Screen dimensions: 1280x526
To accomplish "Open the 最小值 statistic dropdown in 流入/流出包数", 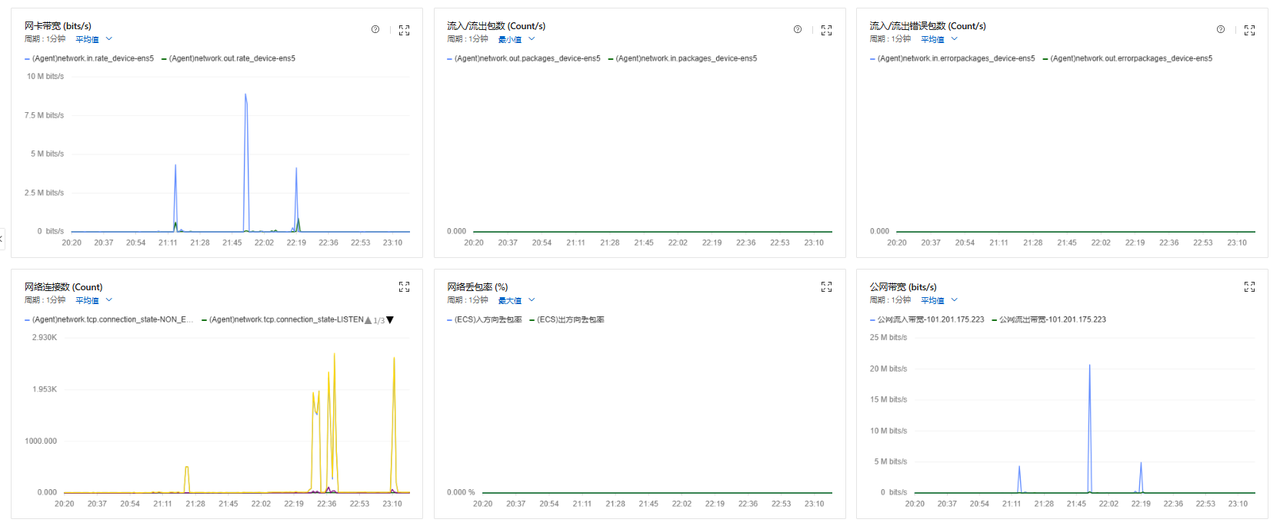I will coord(516,39).
